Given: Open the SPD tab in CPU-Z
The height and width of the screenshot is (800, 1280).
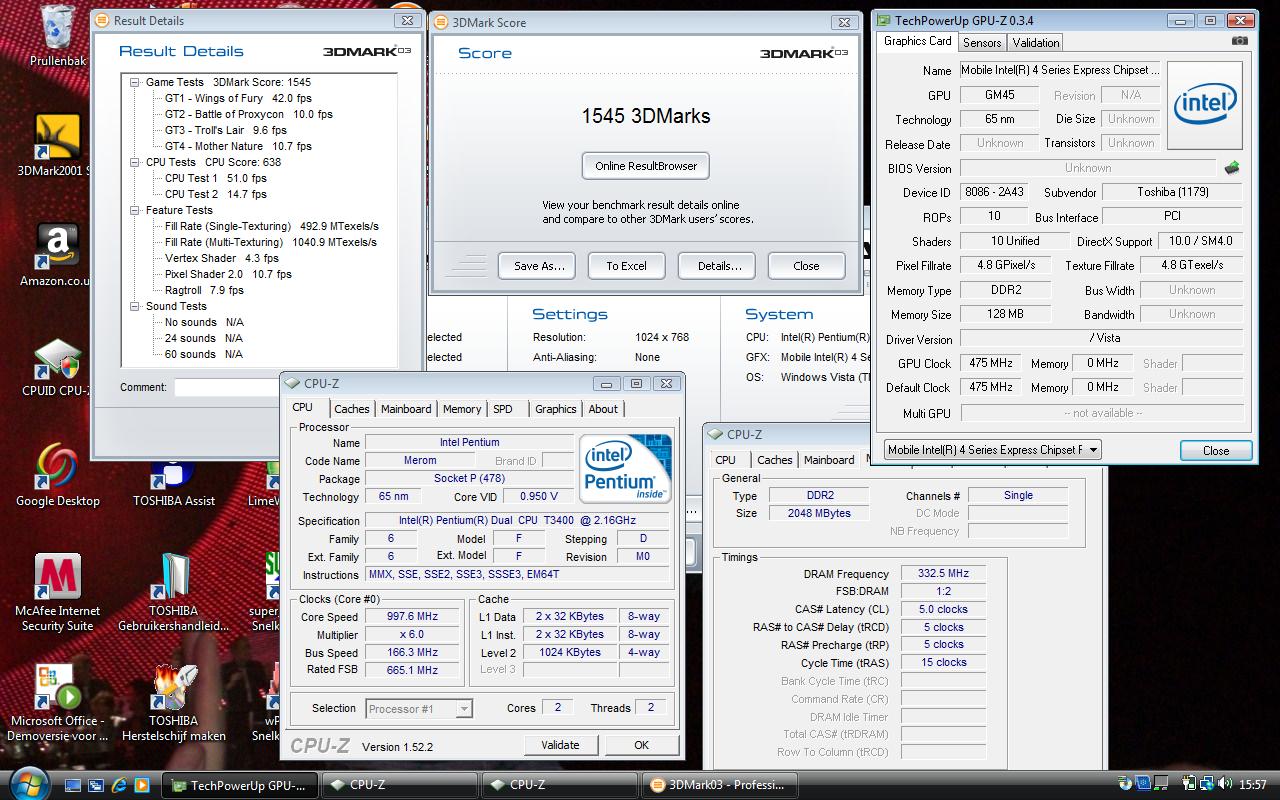Looking at the screenshot, I should (503, 409).
